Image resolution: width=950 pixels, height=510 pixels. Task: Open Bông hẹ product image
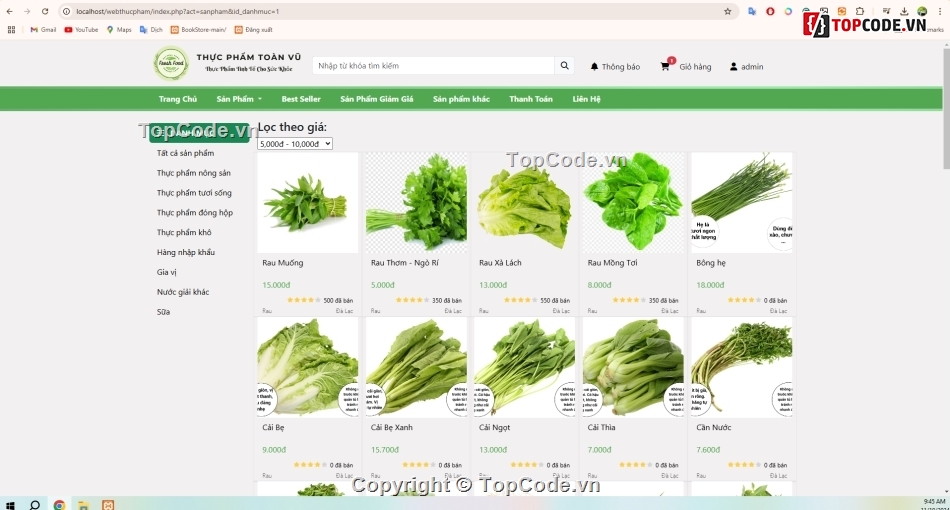pos(742,202)
